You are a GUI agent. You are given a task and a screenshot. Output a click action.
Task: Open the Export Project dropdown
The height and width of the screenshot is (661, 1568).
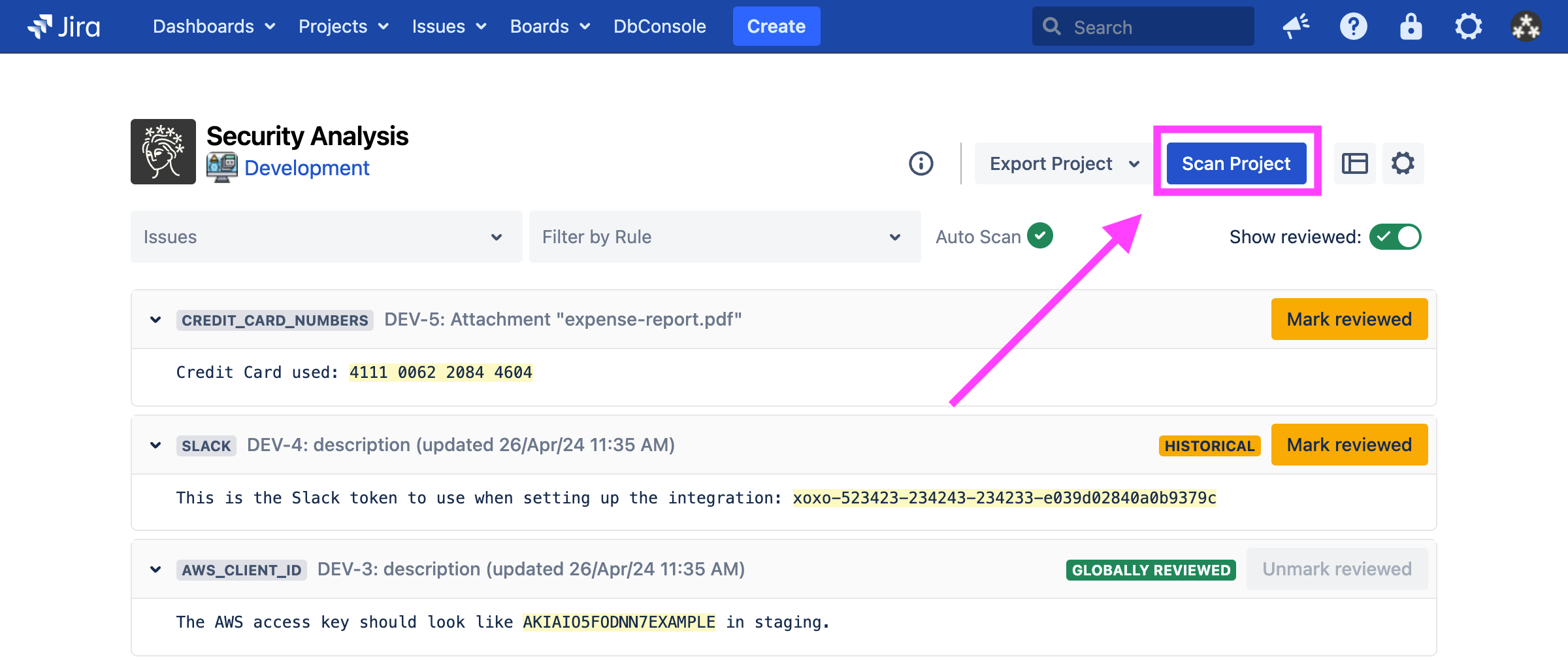click(x=1064, y=163)
